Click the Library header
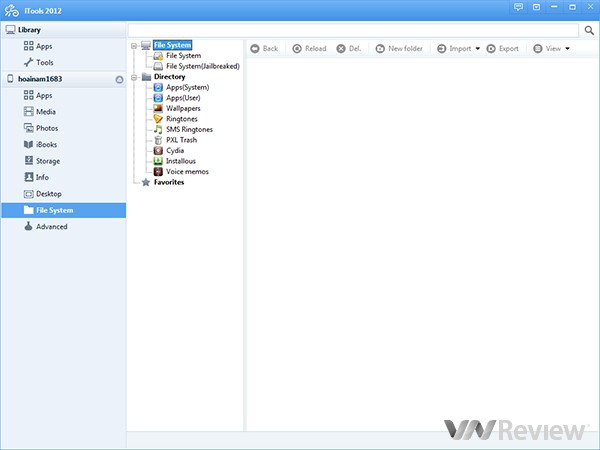The image size is (600, 450). 64,30
